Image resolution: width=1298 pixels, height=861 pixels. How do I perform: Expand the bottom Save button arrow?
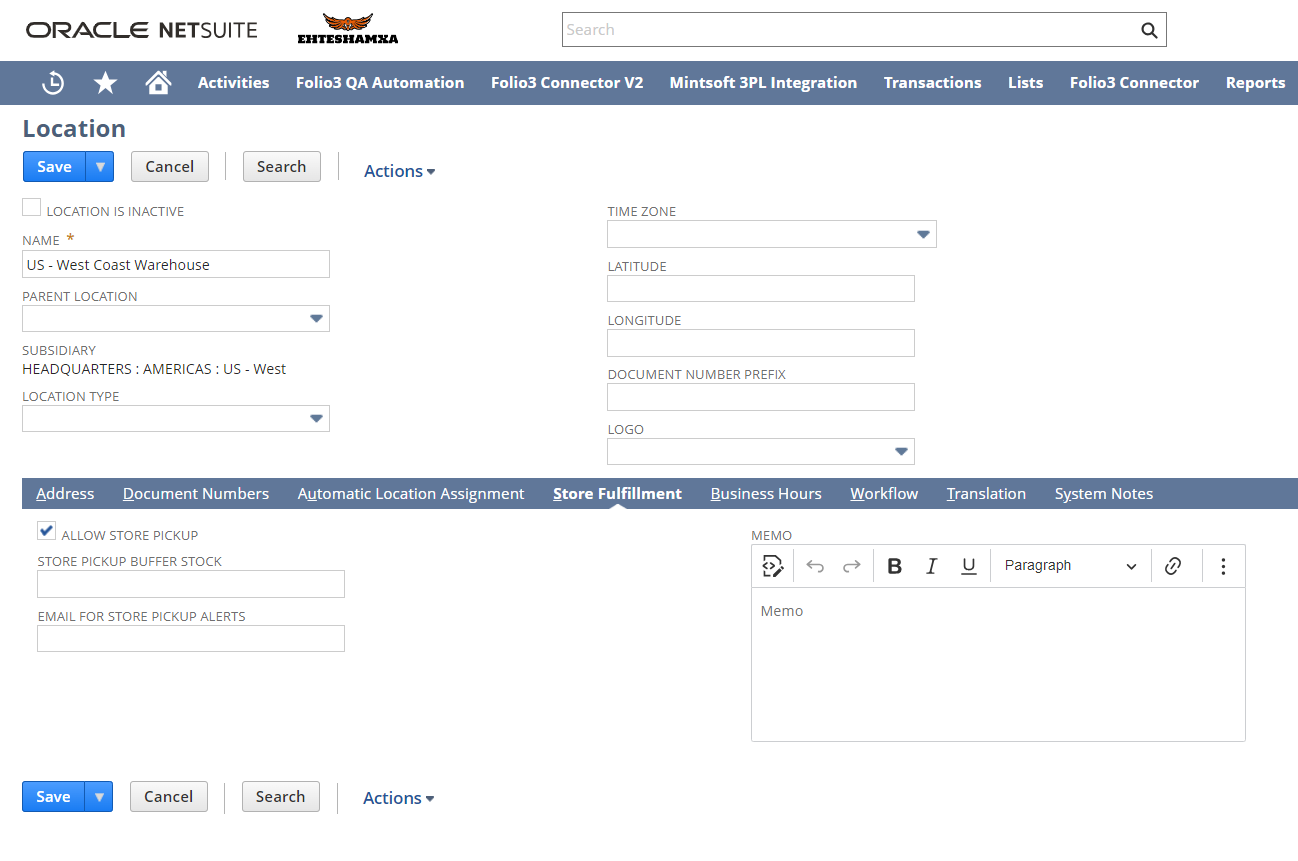coord(99,797)
